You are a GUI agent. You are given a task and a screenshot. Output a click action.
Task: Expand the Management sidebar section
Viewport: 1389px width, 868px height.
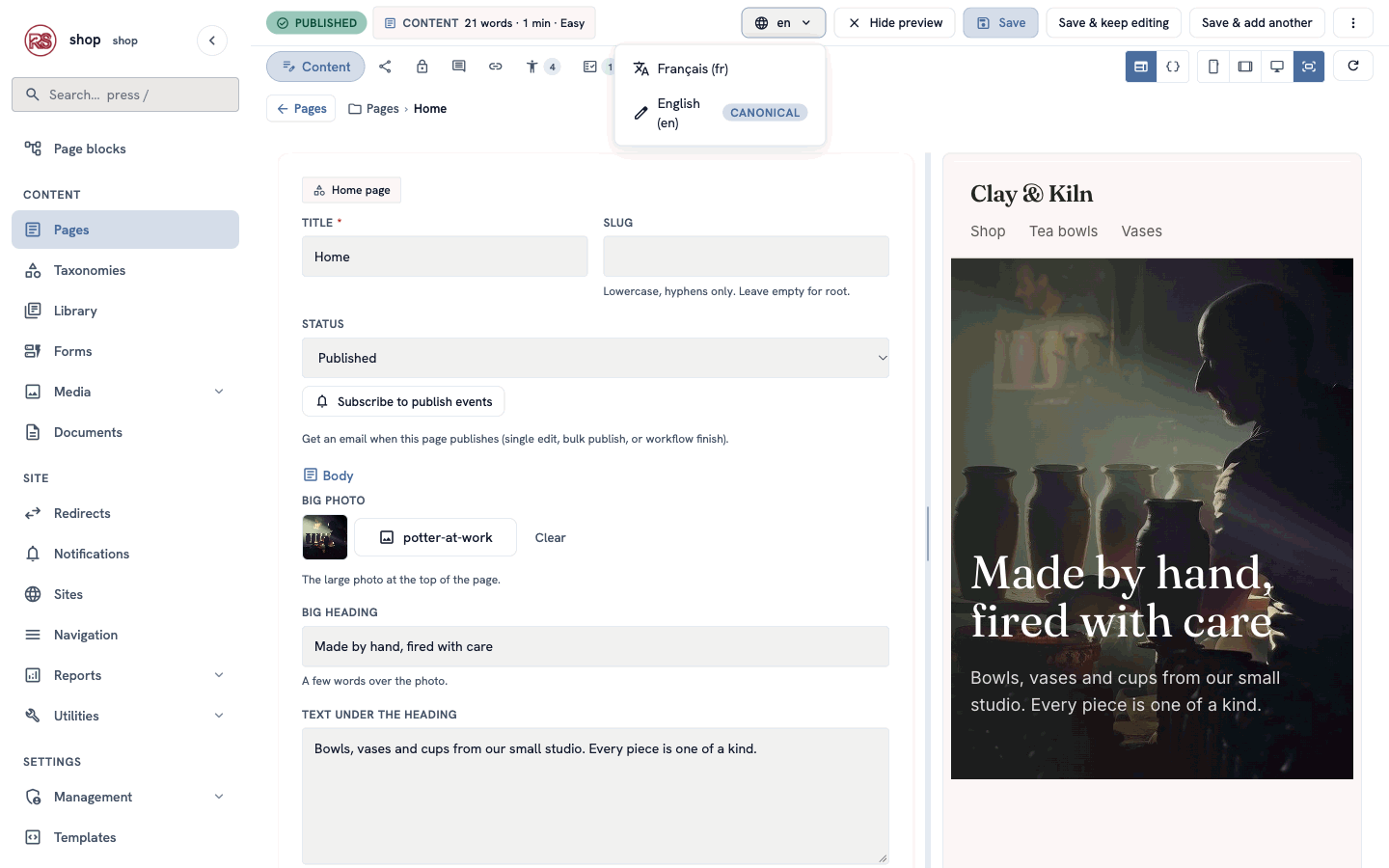pyautogui.click(x=219, y=797)
